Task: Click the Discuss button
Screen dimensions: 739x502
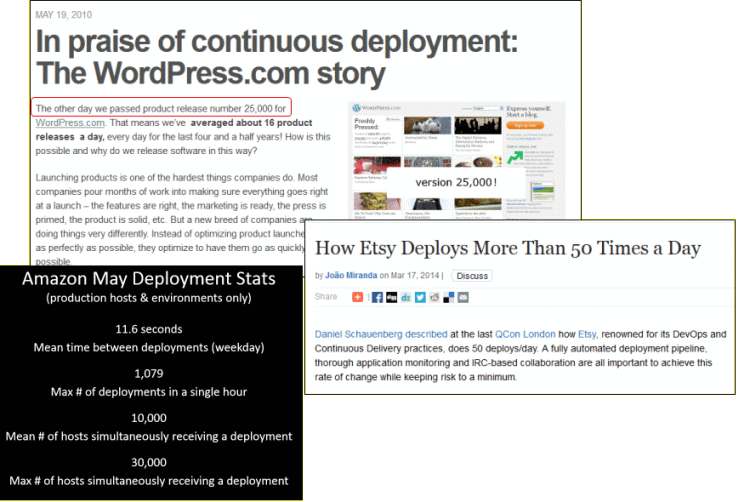Action: point(471,275)
